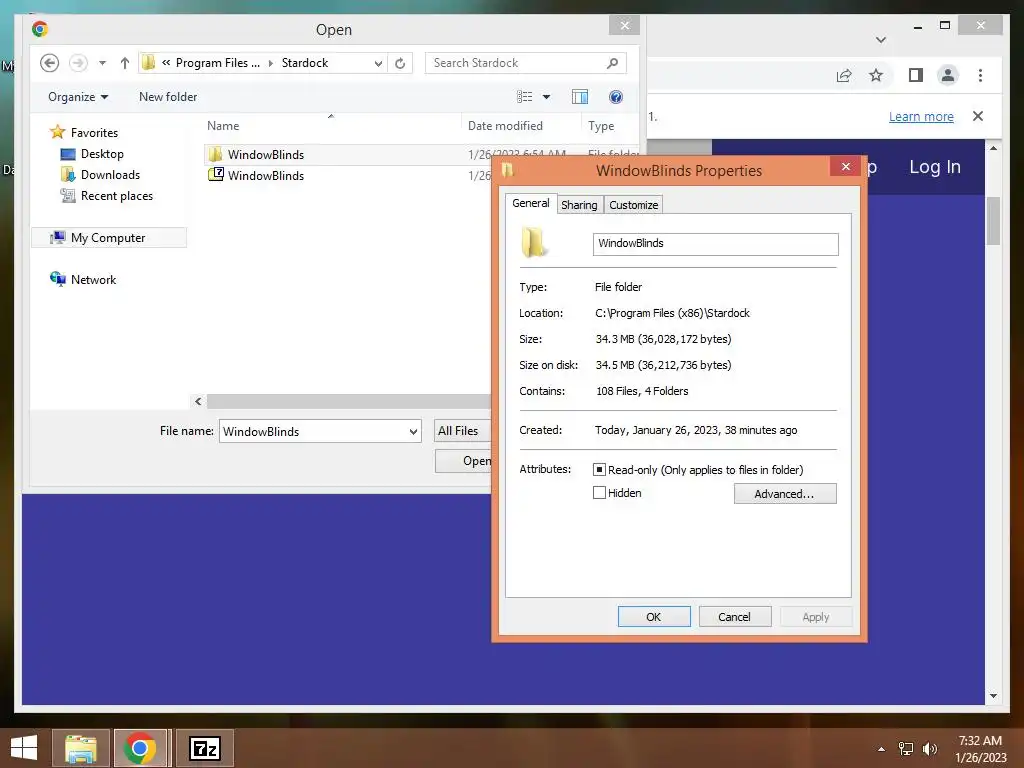Toggle the preview pane icon

pos(580,97)
